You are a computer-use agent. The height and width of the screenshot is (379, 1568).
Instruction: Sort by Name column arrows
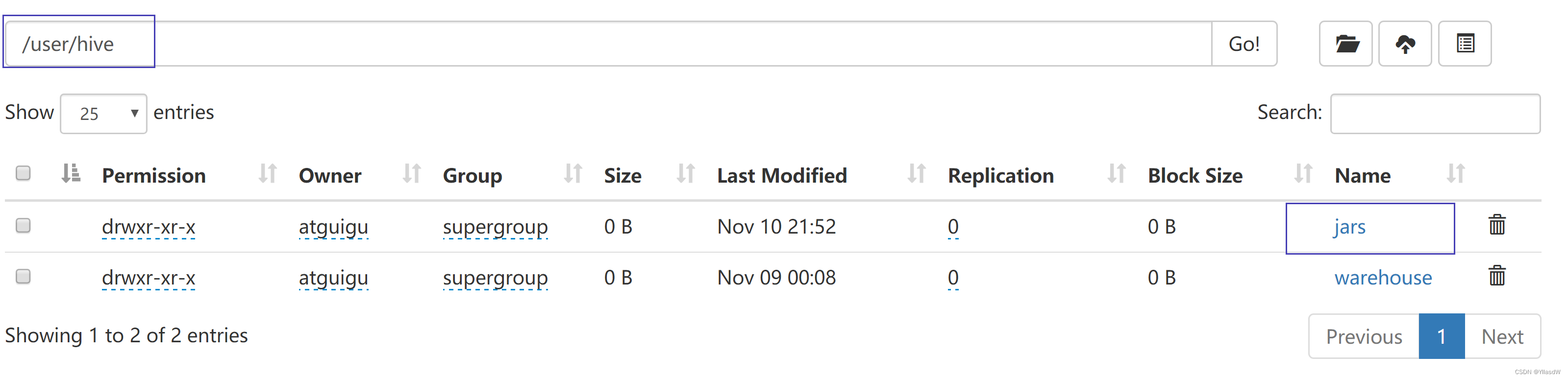pos(1455,174)
